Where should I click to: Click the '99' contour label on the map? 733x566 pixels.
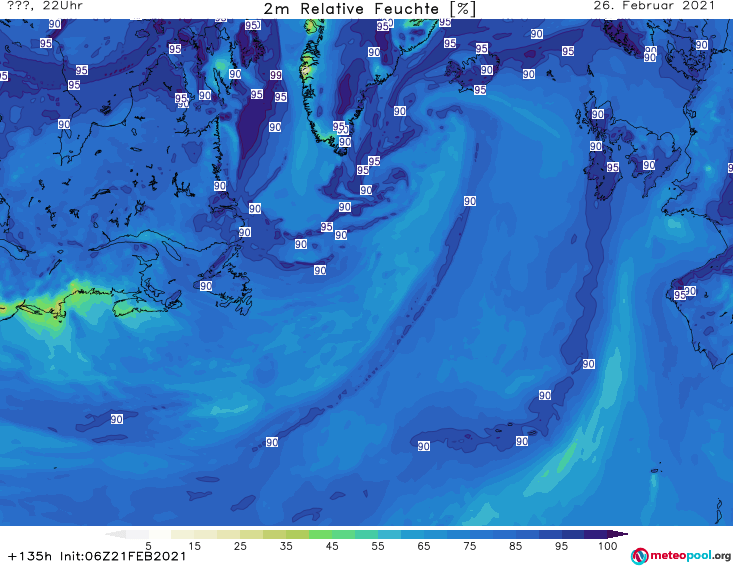tap(276, 75)
